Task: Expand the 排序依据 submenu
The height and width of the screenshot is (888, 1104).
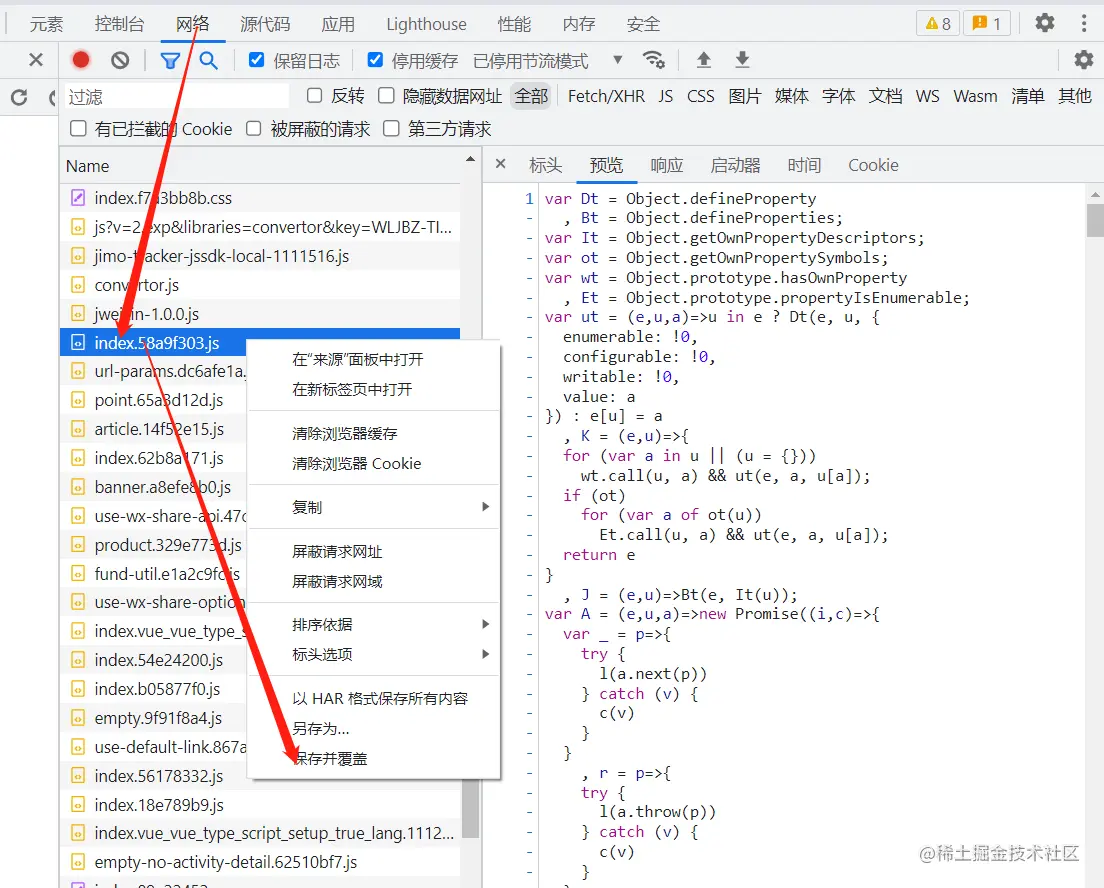Action: (374, 625)
